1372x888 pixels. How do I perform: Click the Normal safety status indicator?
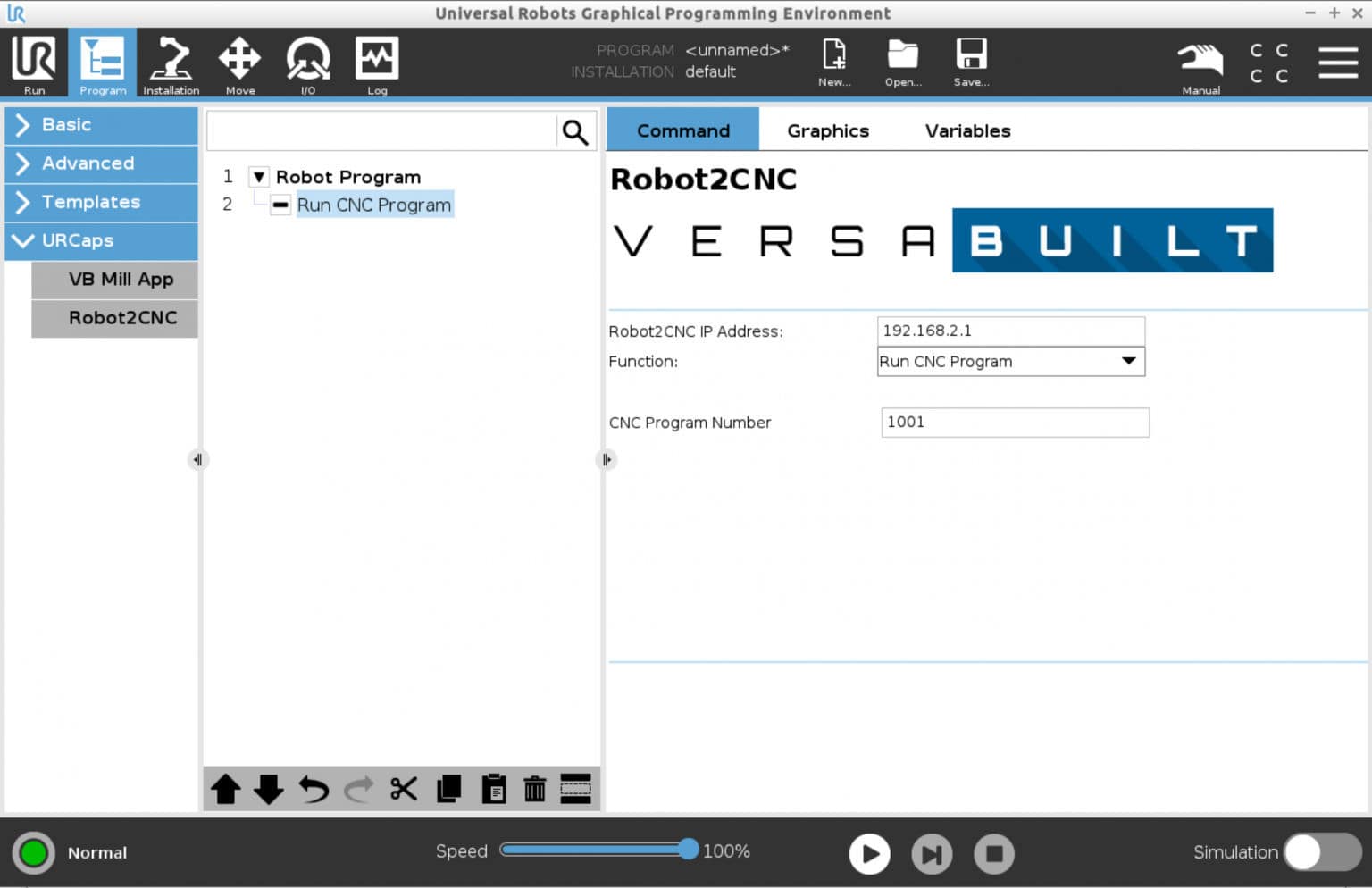(34, 853)
